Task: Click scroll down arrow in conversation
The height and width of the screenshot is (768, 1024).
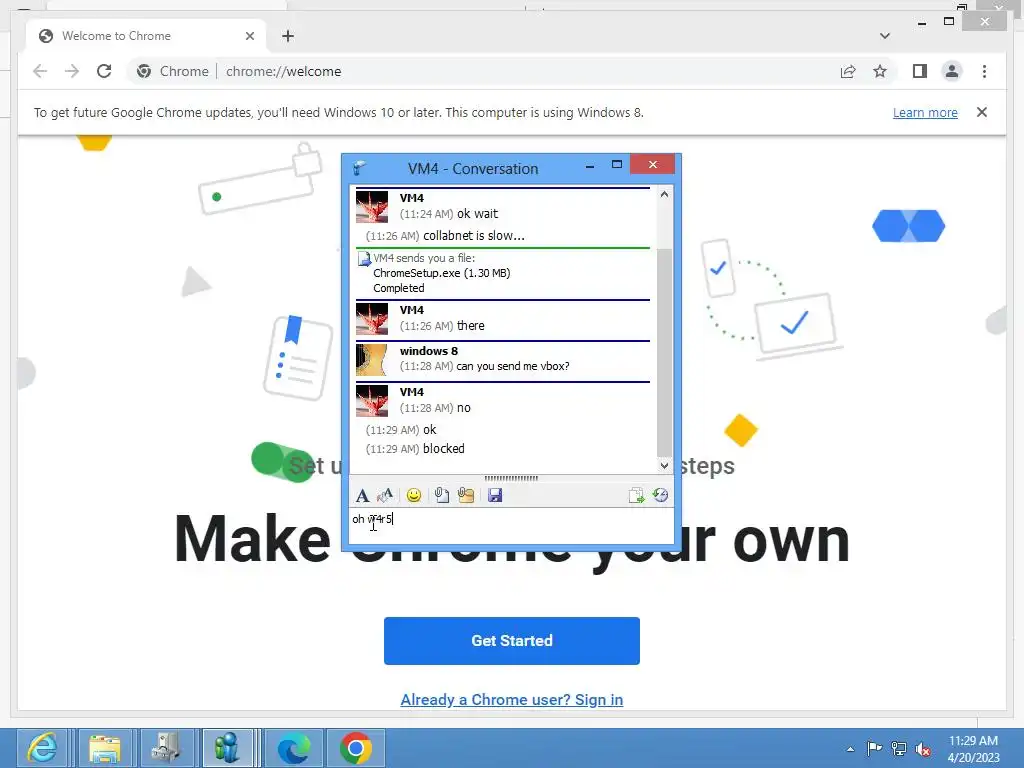Action: click(664, 466)
